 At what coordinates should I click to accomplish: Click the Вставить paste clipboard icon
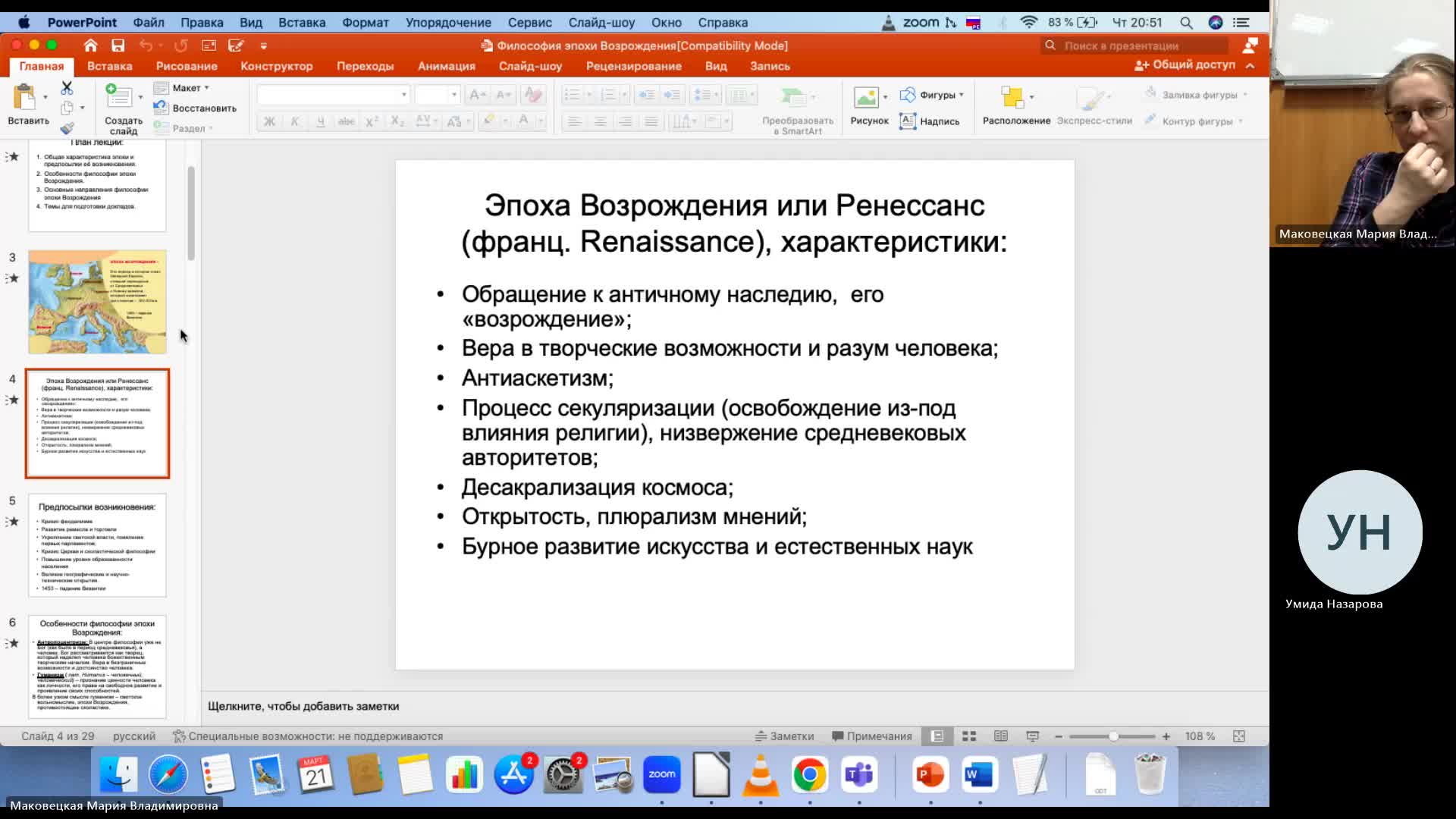point(25,97)
